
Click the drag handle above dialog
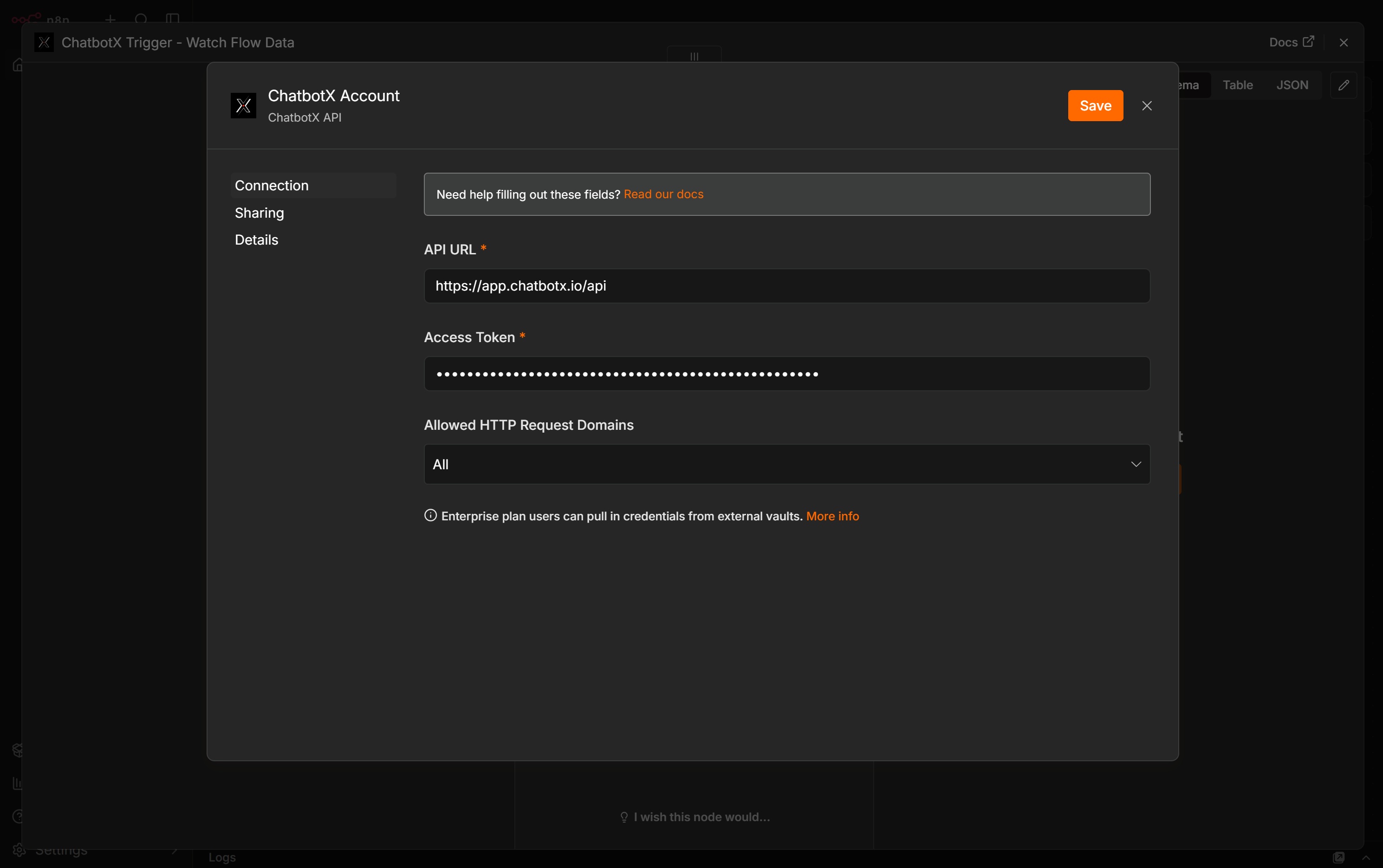pyautogui.click(x=694, y=56)
